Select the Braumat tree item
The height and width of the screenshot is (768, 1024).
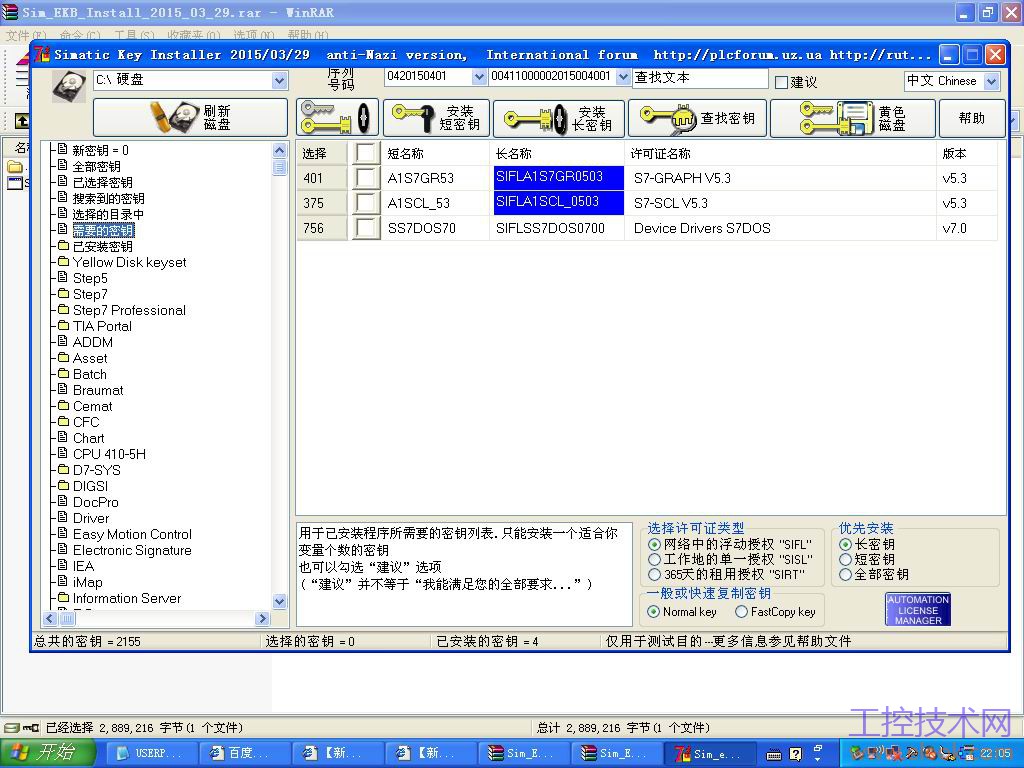pyautogui.click(x=98, y=390)
